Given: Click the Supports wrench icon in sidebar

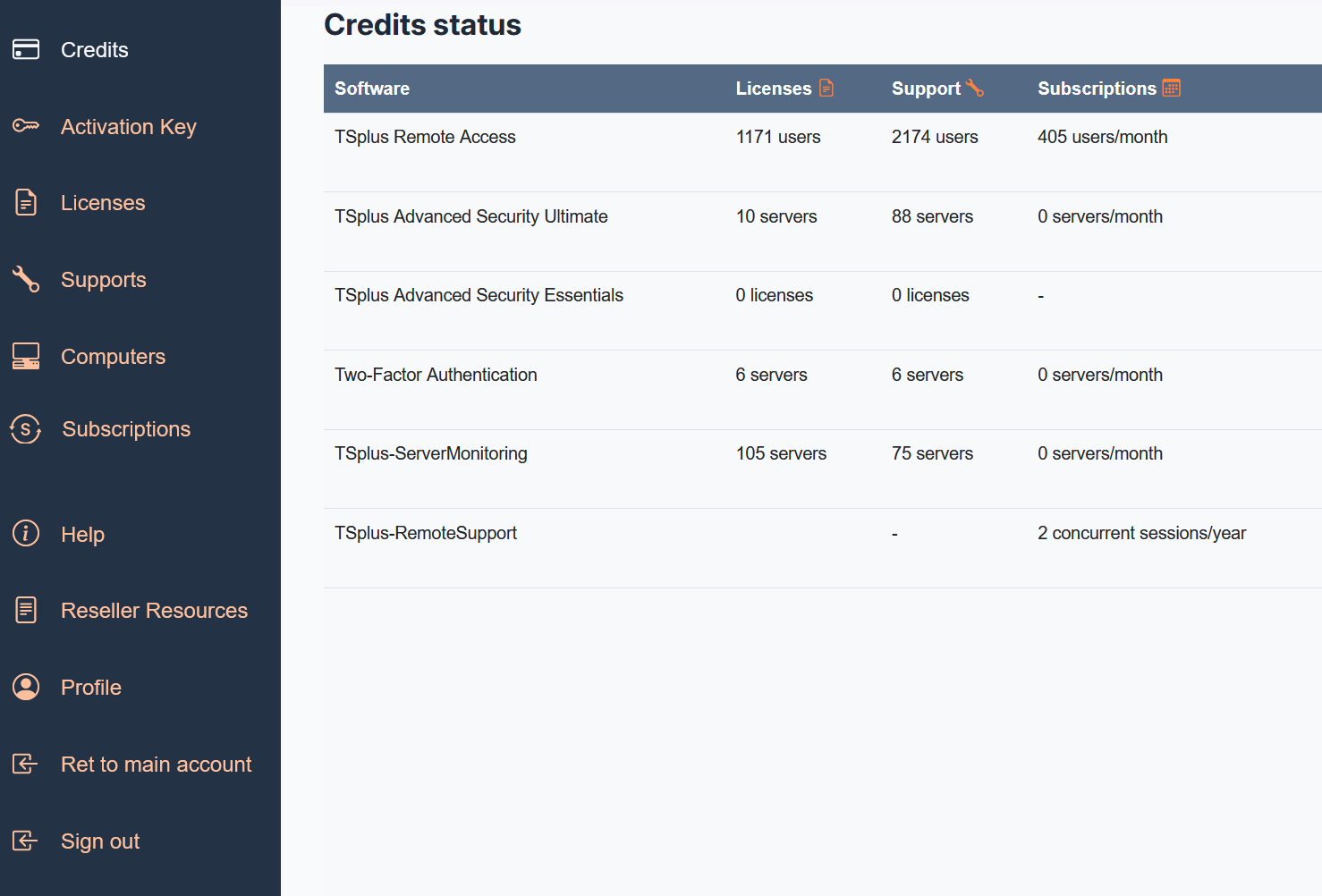Looking at the screenshot, I should coord(26,279).
